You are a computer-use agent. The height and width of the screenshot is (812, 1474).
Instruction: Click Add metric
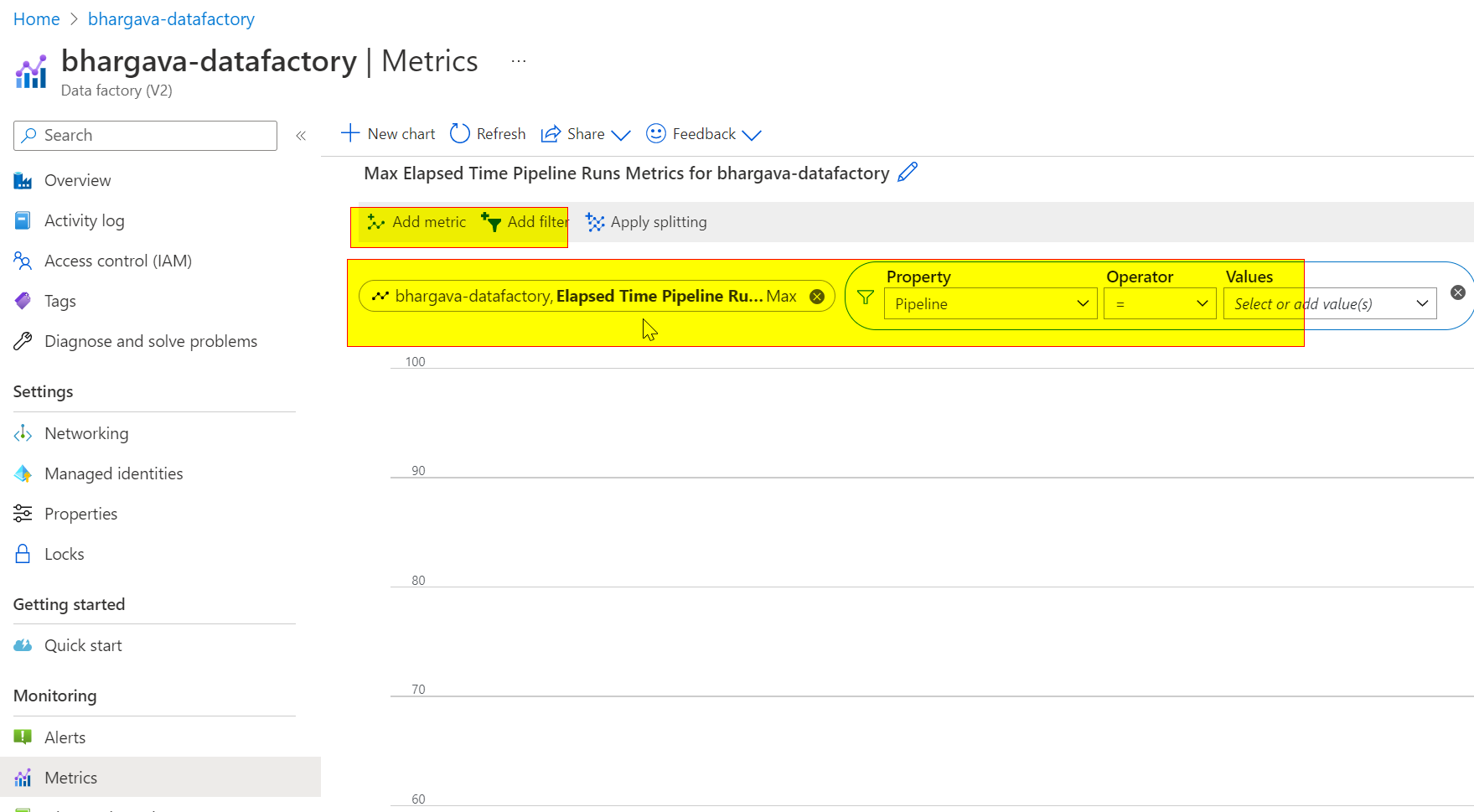(416, 222)
